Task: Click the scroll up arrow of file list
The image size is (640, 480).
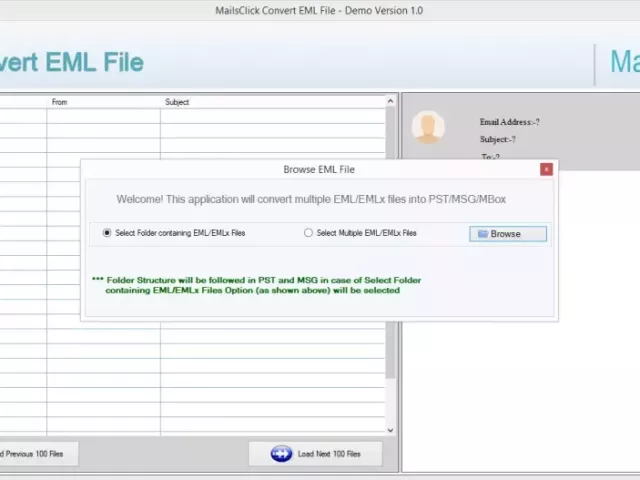Action: (390, 101)
